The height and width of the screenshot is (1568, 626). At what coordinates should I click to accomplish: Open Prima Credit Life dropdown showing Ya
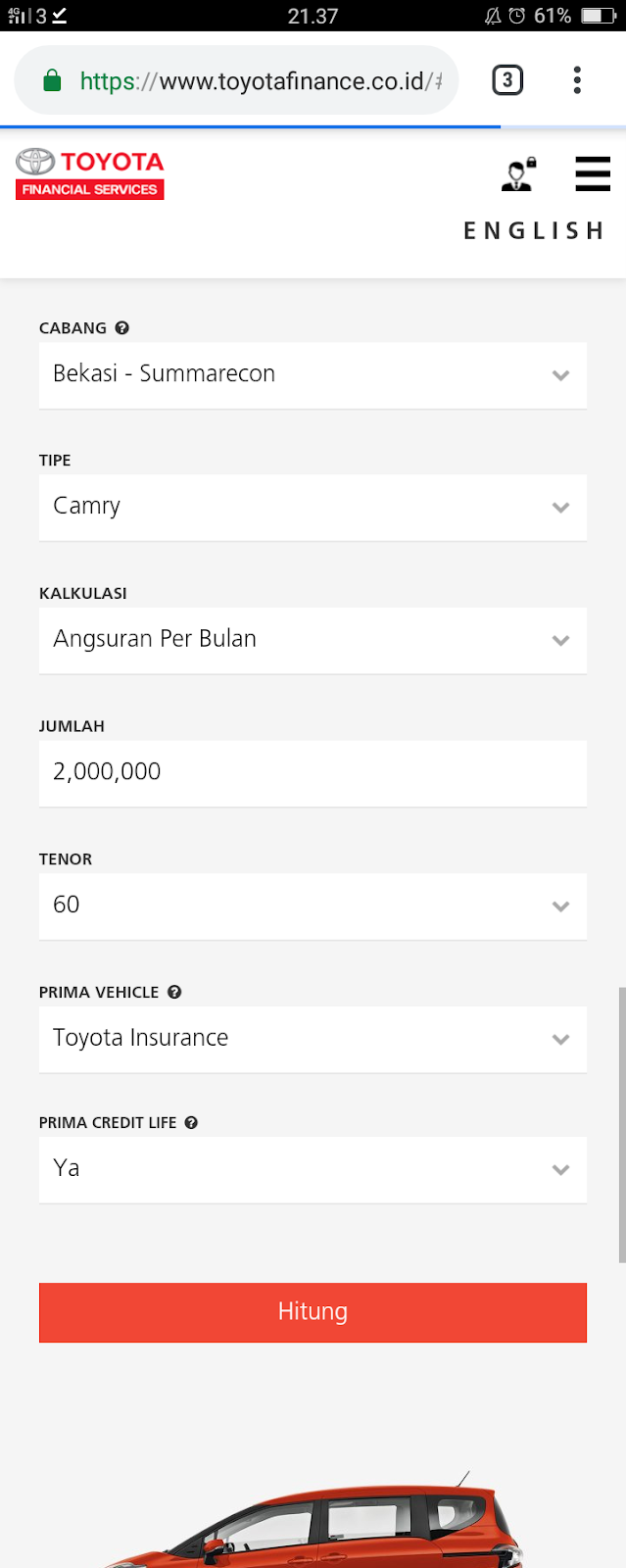click(x=313, y=1170)
